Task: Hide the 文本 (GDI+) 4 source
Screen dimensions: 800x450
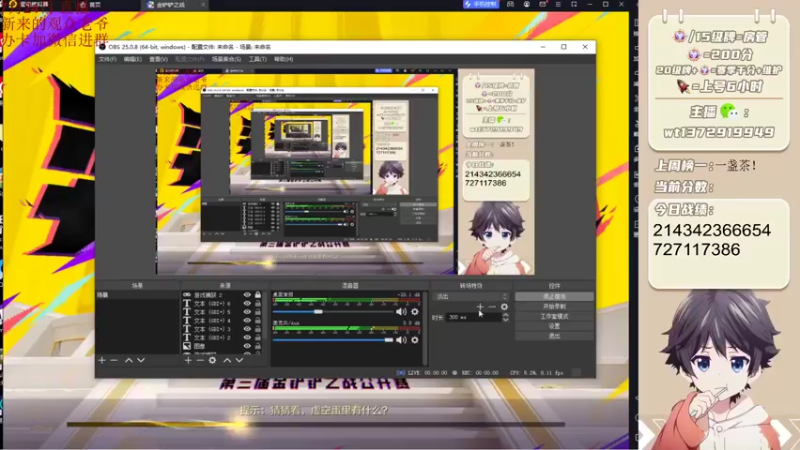Action: (247, 320)
